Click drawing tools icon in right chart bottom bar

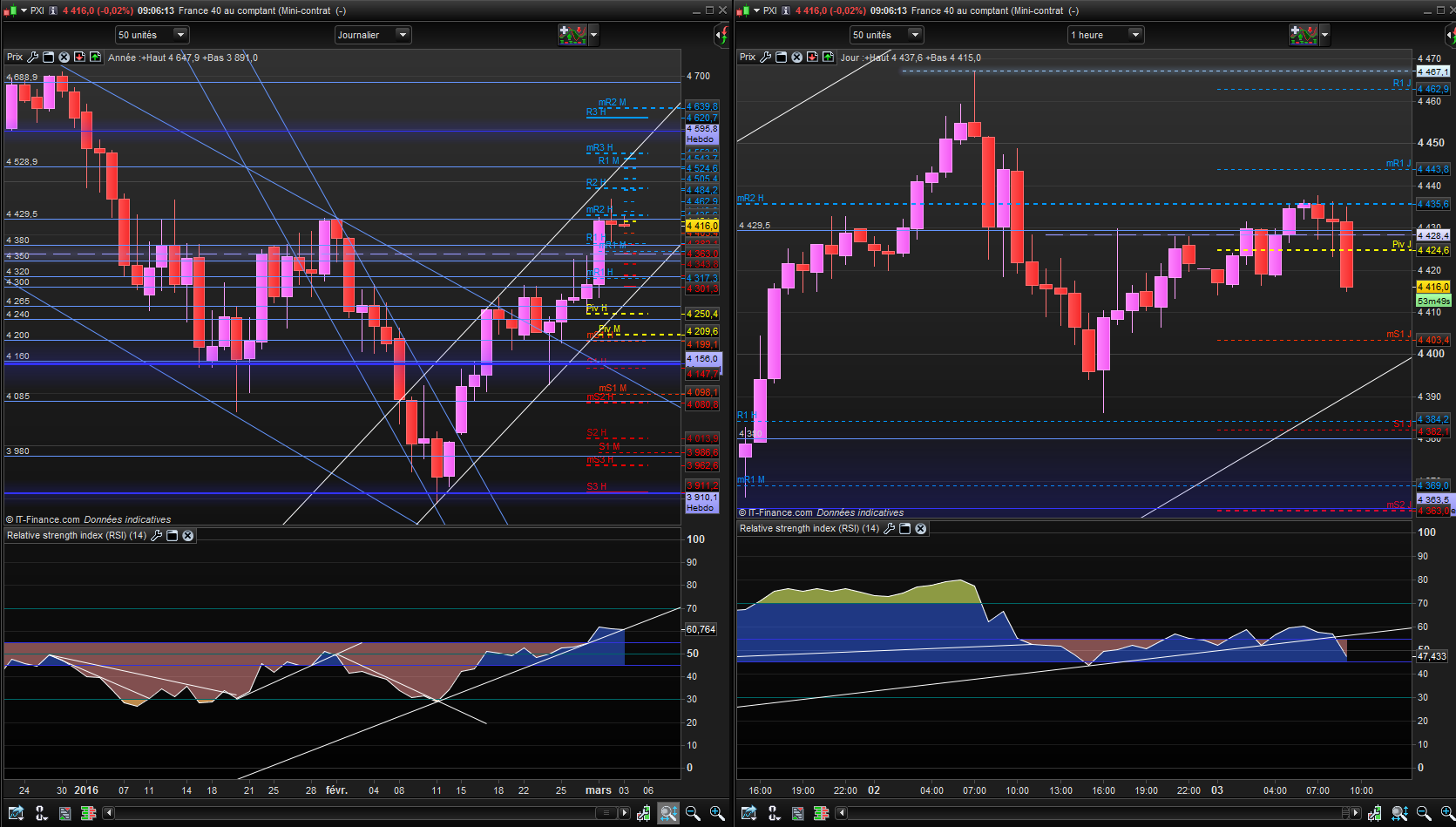click(773, 813)
